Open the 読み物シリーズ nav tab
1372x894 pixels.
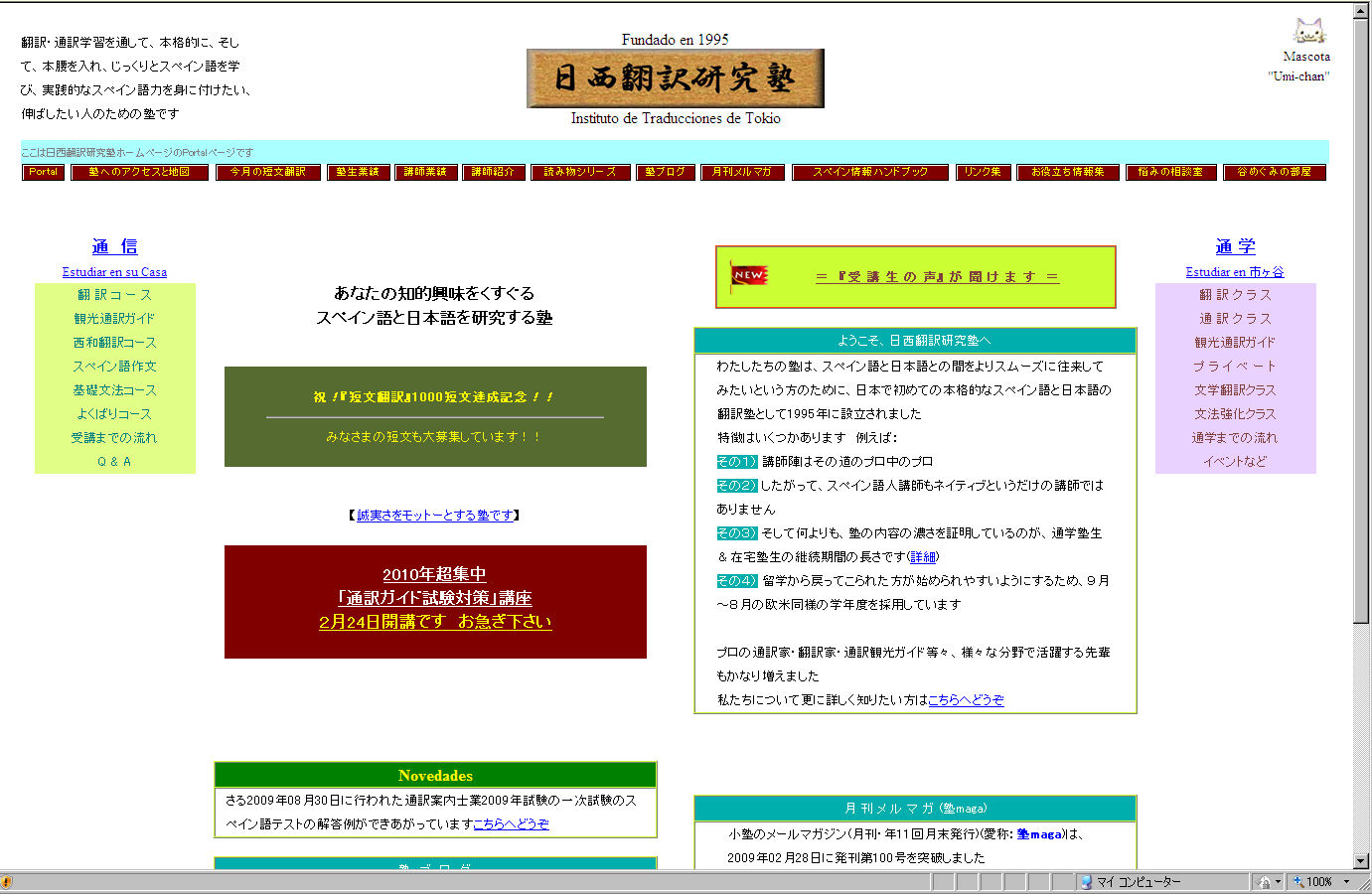pyautogui.click(x=580, y=172)
